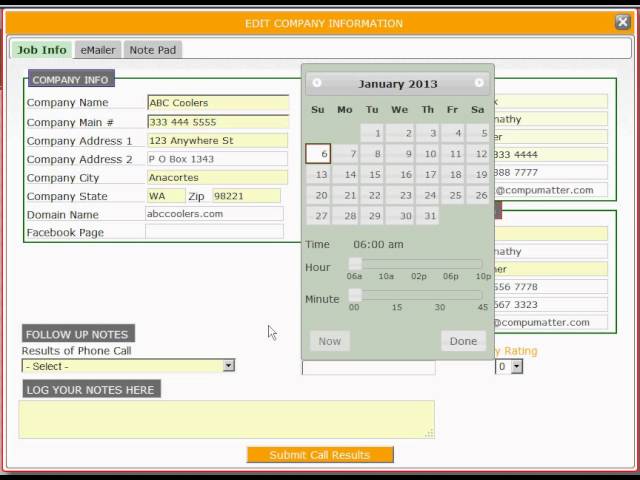Screen dimensions: 640x480
Task: Select January 4 in calendar
Action: (453, 133)
